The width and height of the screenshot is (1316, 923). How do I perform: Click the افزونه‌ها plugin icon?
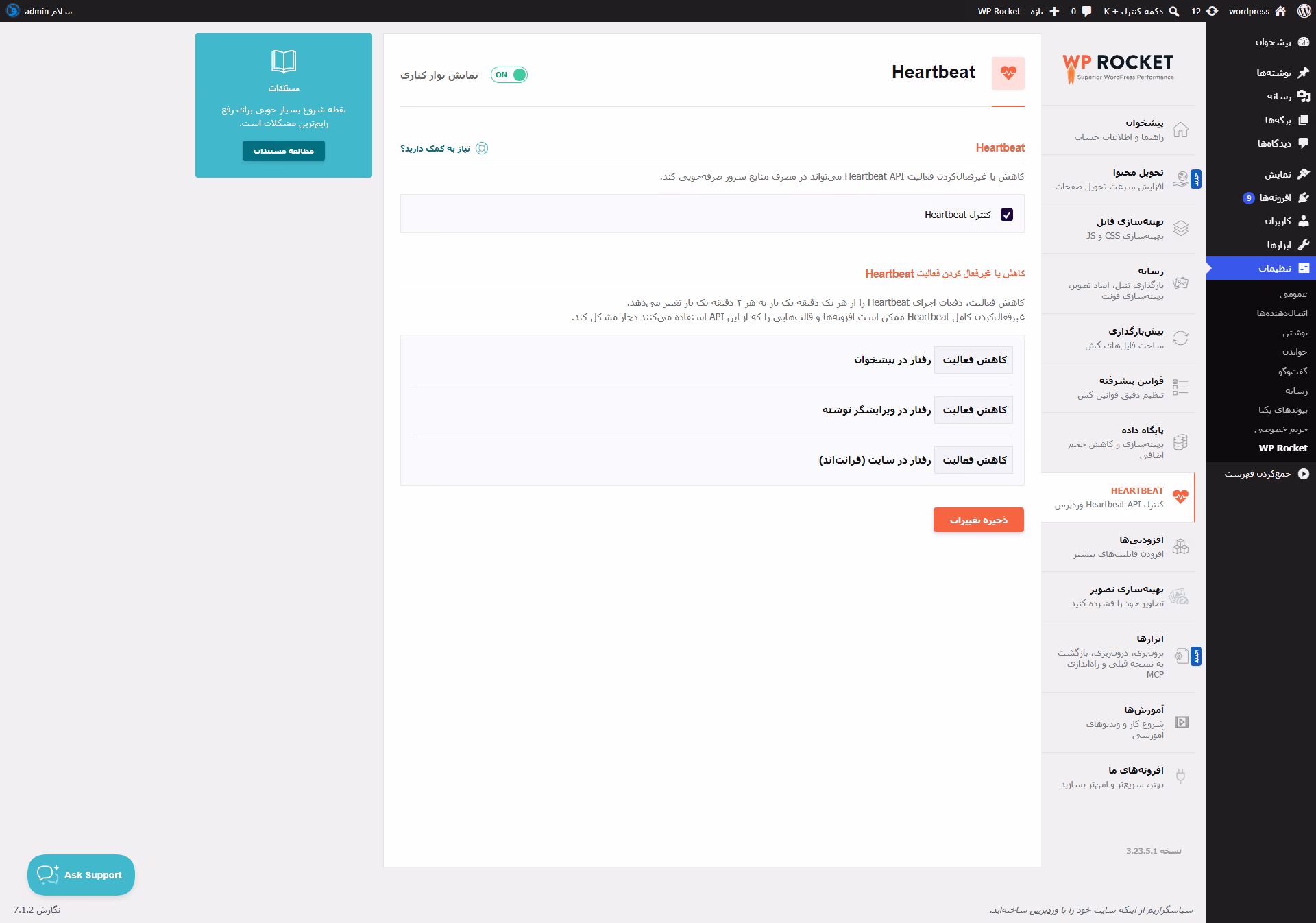click(1304, 197)
